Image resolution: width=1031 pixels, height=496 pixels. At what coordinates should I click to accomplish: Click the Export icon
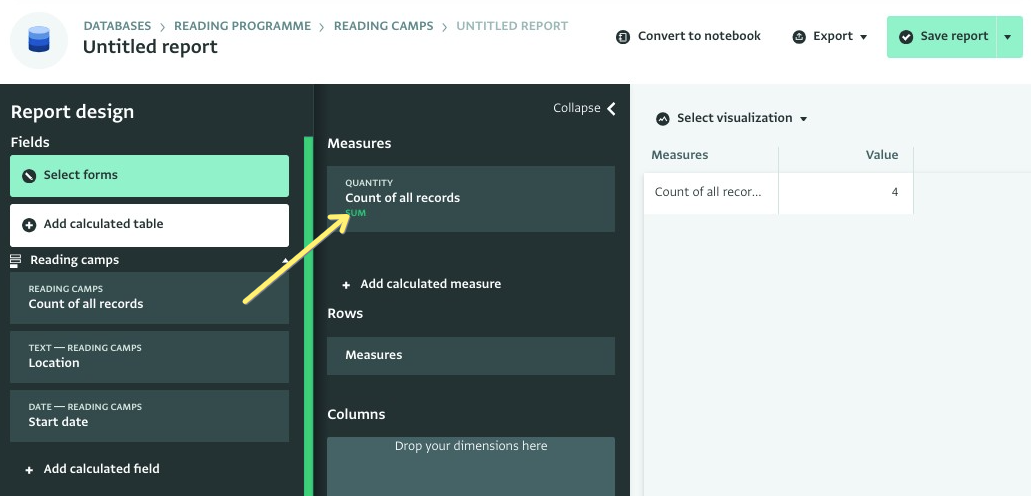(x=799, y=37)
